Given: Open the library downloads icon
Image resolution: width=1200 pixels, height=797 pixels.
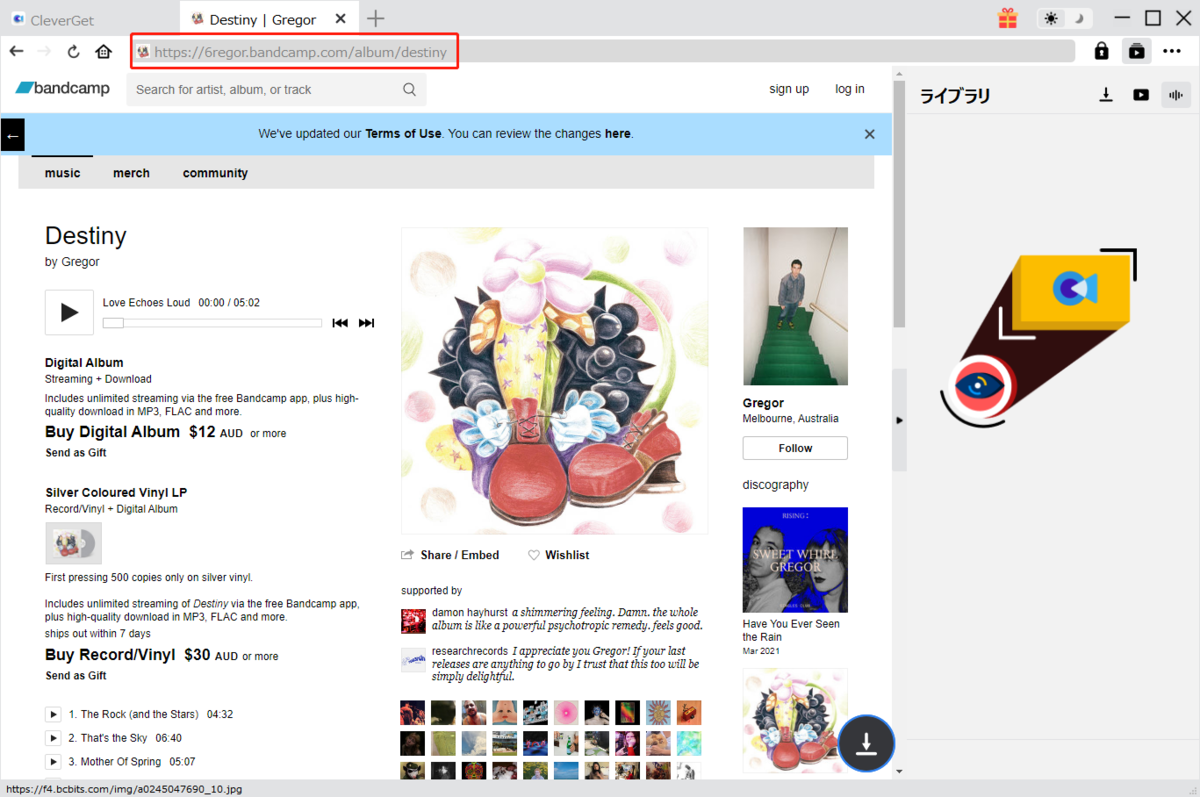Looking at the screenshot, I should click(x=1106, y=95).
